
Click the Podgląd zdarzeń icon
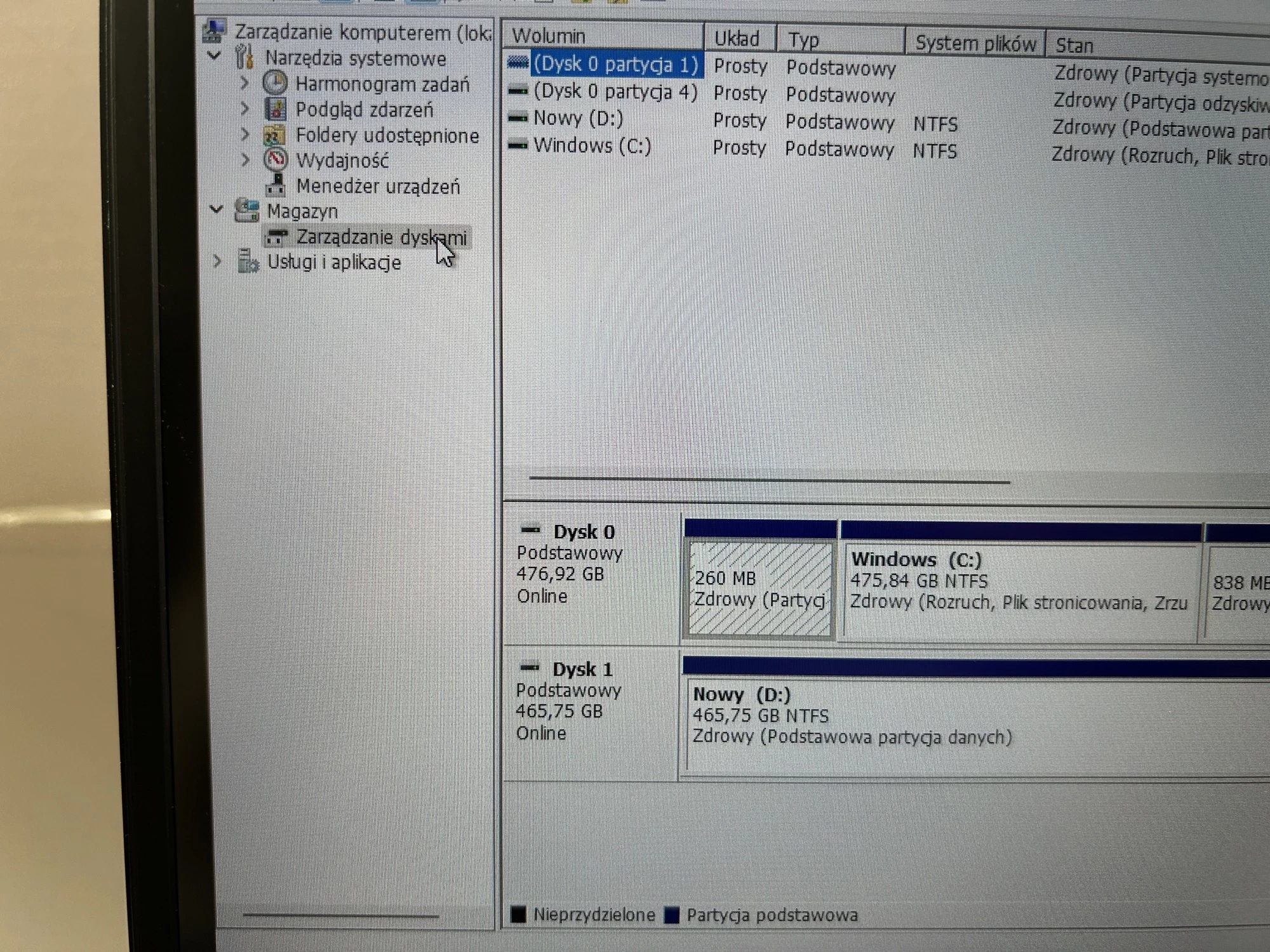(275, 109)
